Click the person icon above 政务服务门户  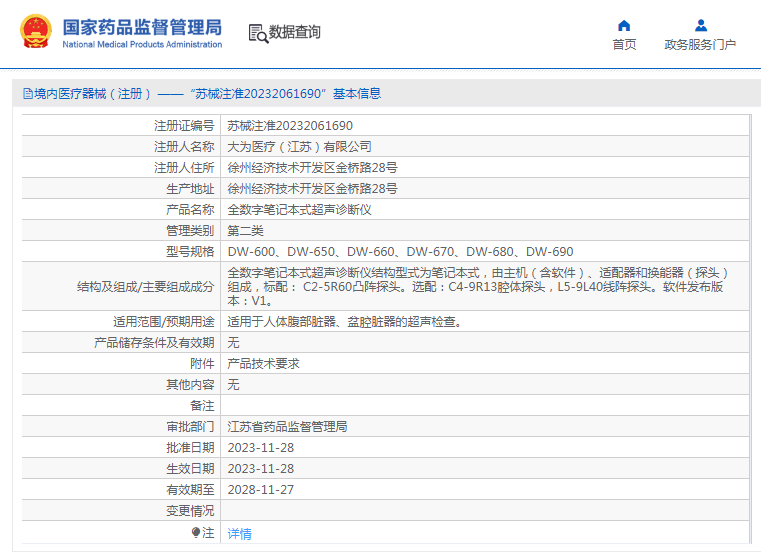pyautogui.click(x=700, y=25)
